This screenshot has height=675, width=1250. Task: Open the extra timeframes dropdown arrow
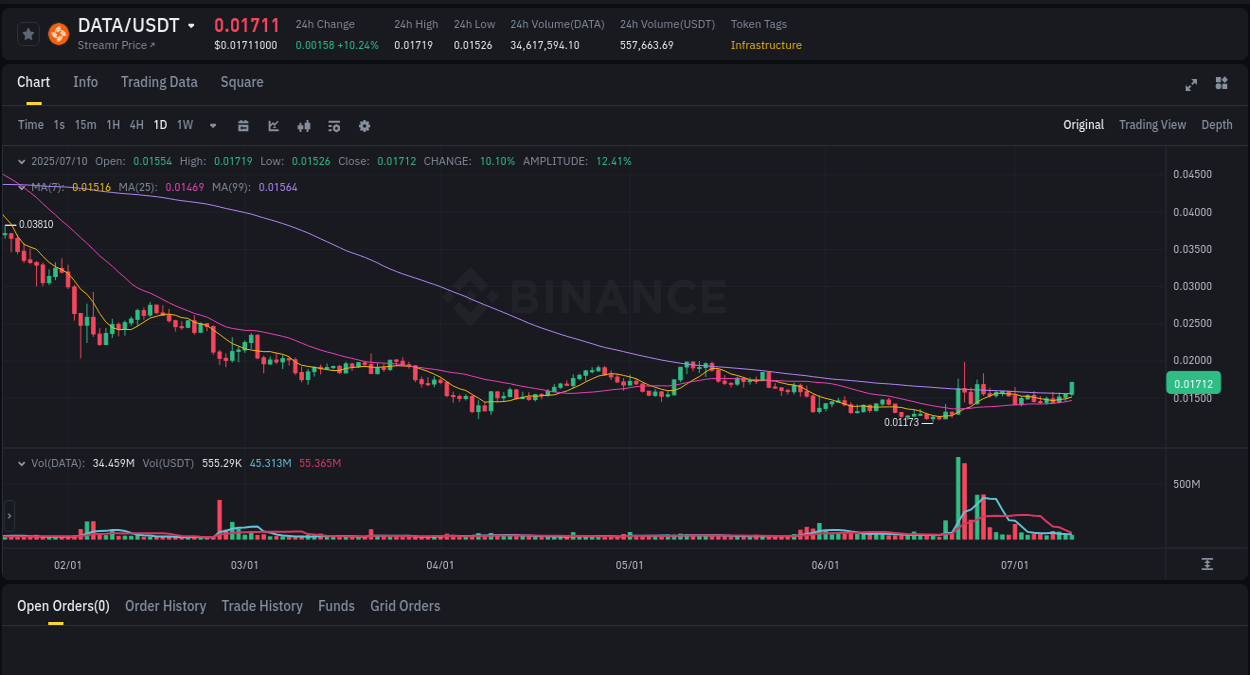click(212, 125)
